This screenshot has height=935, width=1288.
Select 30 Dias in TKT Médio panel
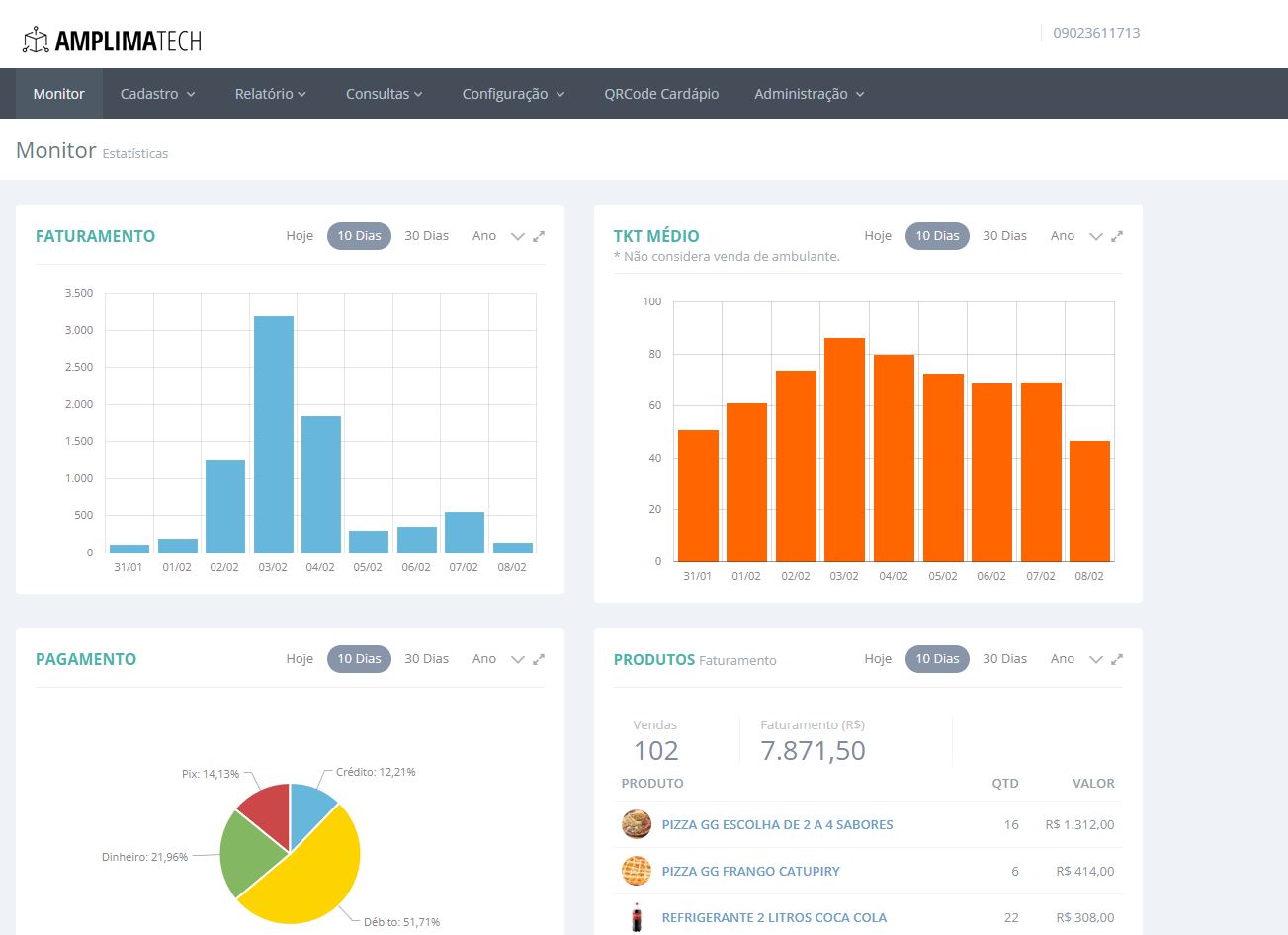point(1004,236)
